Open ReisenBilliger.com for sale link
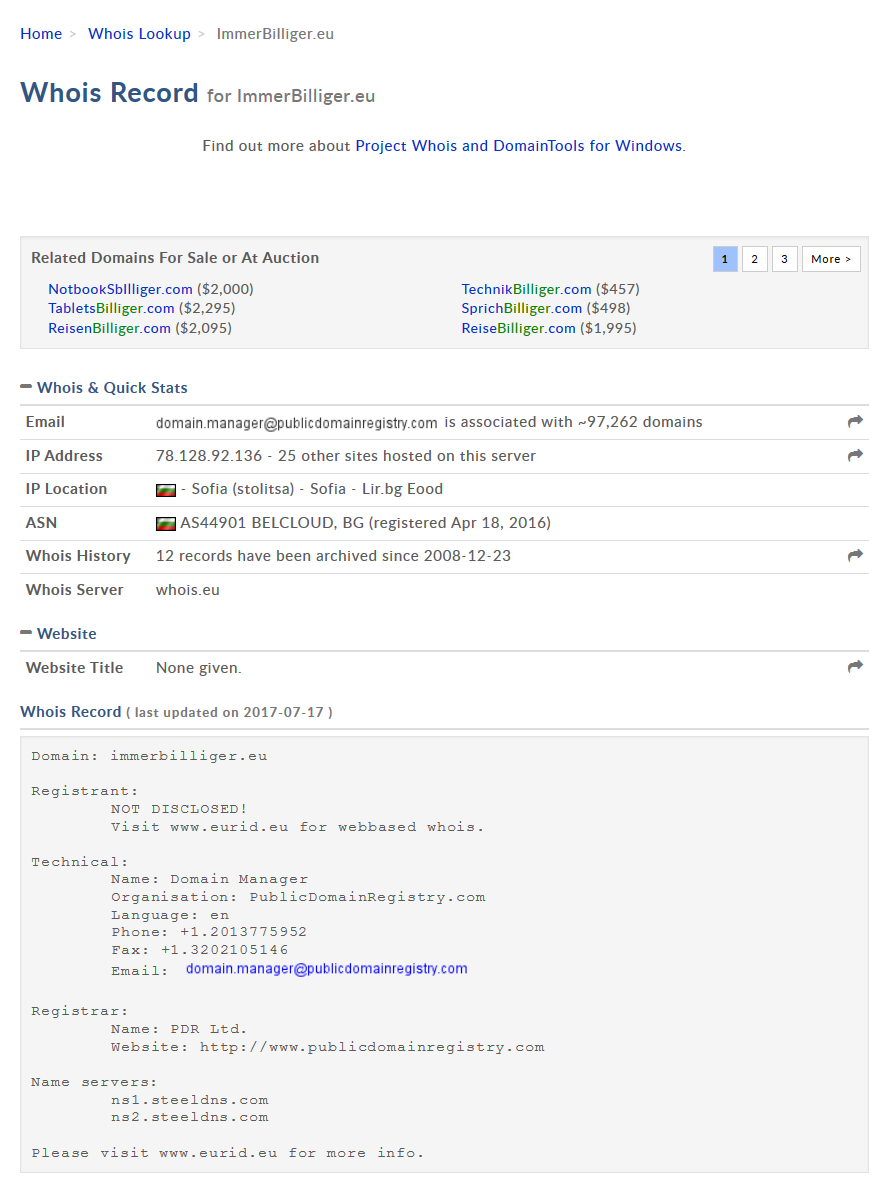893x1199 pixels. [109, 328]
